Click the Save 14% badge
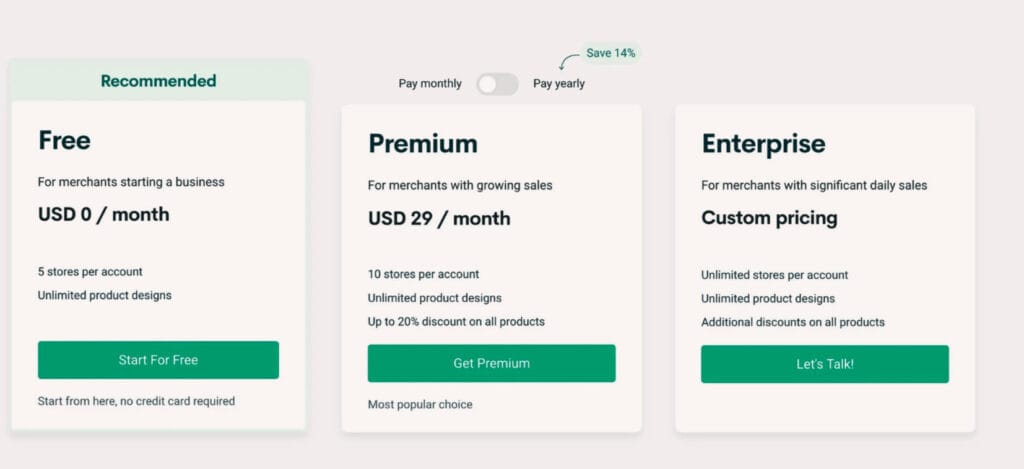The image size is (1024, 469). coord(611,53)
